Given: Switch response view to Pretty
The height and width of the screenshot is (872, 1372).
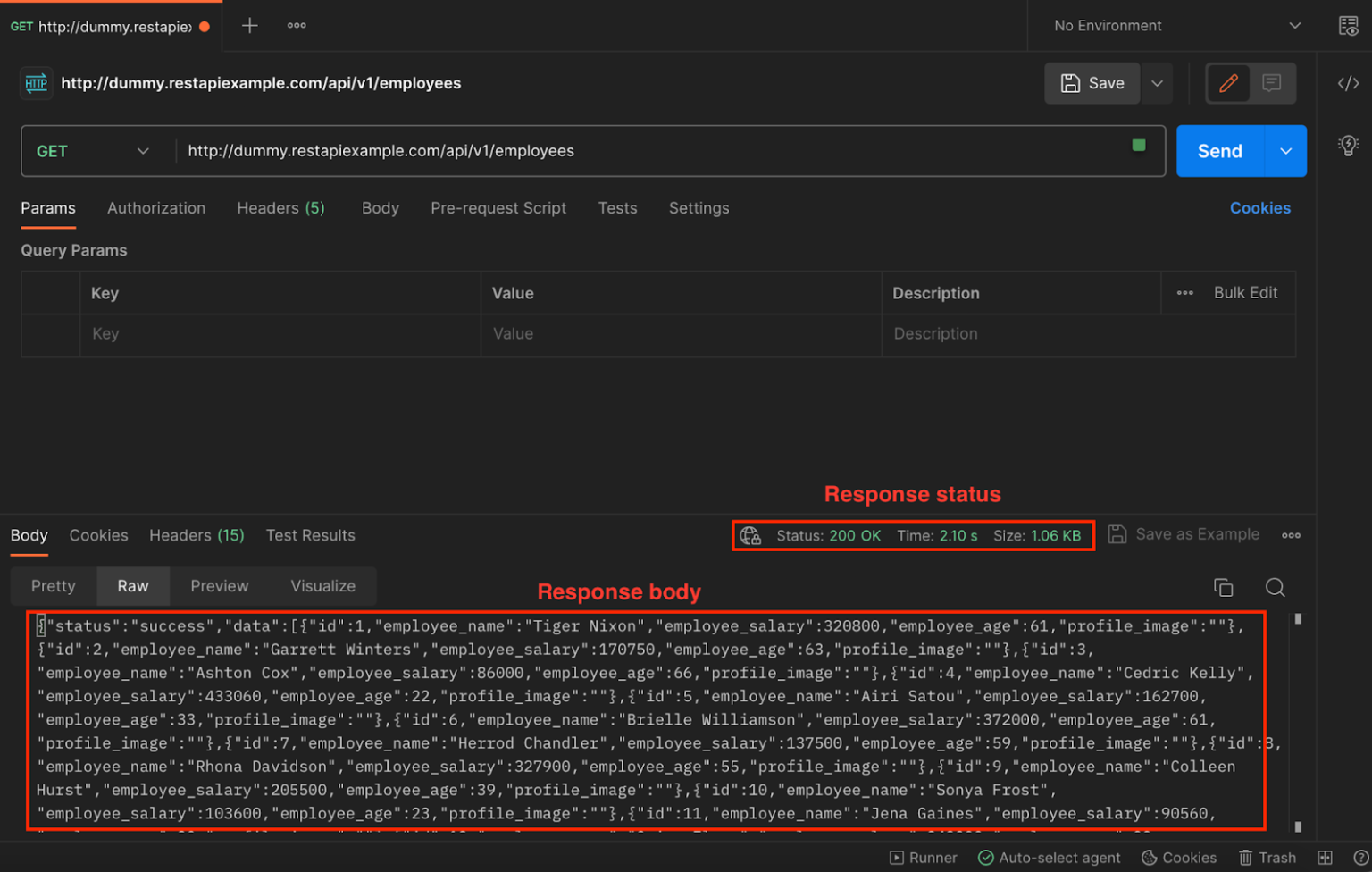Looking at the screenshot, I should pos(54,586).
